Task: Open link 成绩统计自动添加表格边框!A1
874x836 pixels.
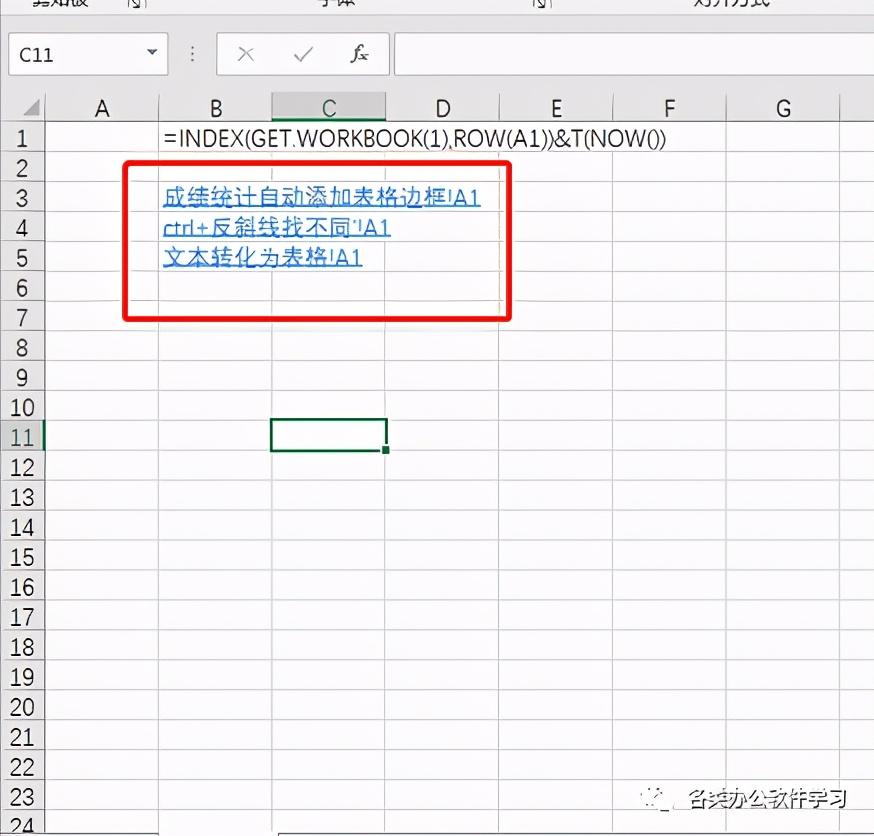Action: tap(322, 197)
